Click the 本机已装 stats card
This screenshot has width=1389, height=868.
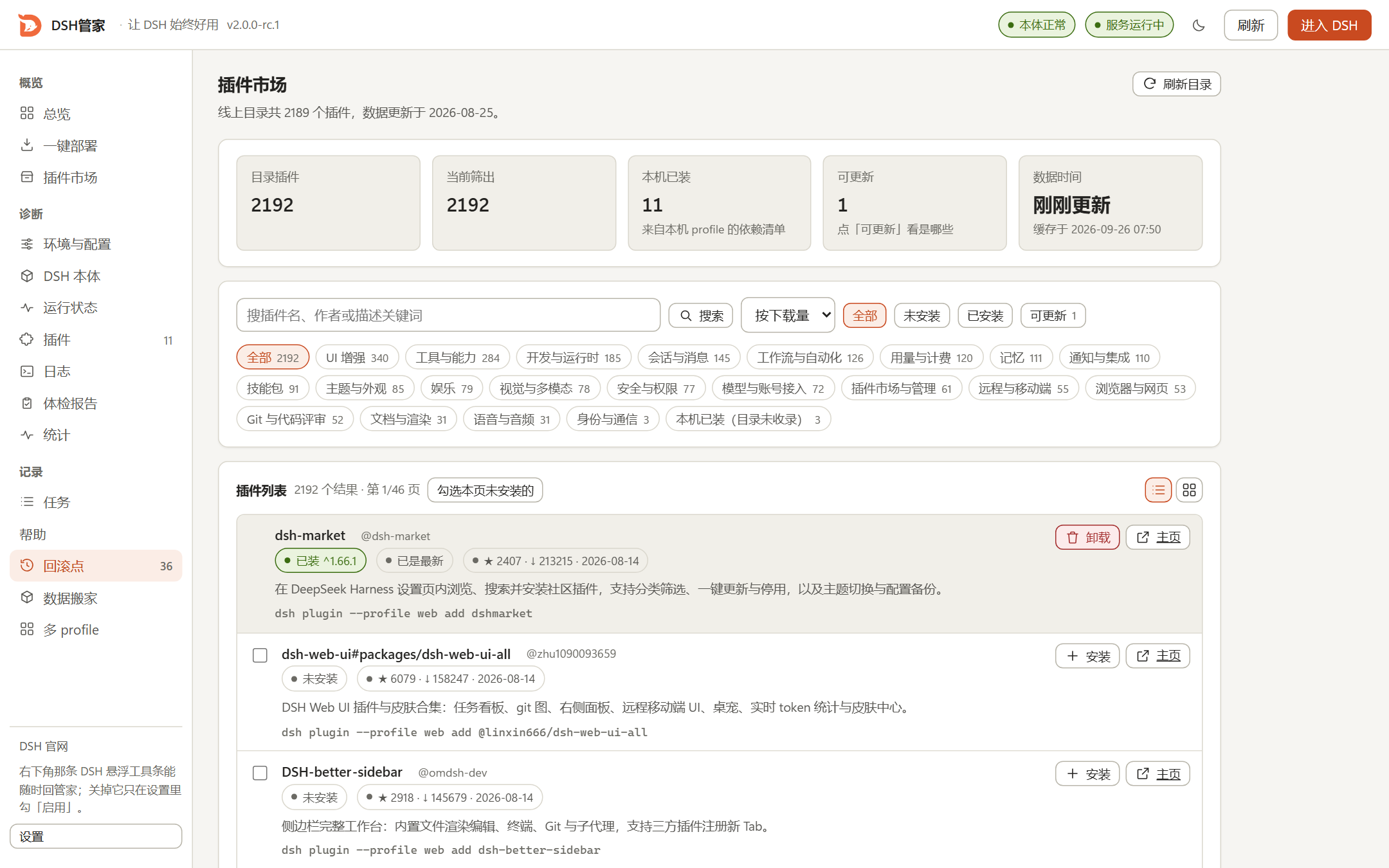pos(719,203)
